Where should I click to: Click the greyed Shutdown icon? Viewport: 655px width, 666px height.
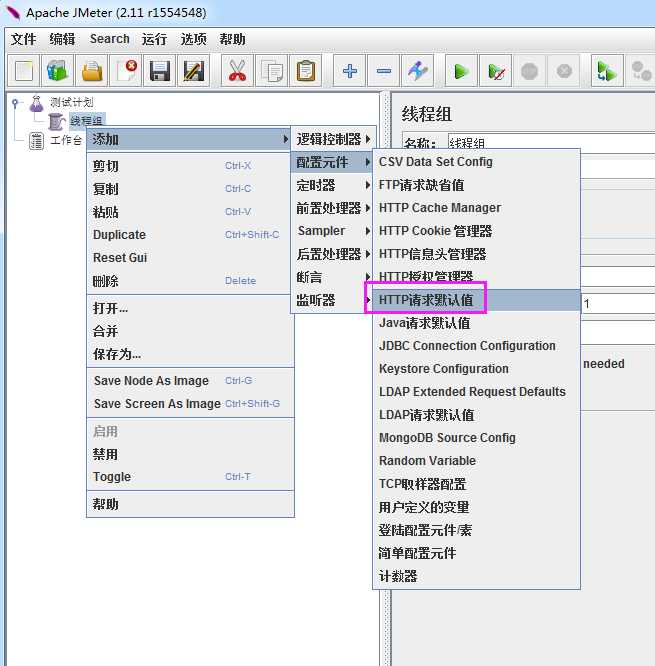[564, 71]
